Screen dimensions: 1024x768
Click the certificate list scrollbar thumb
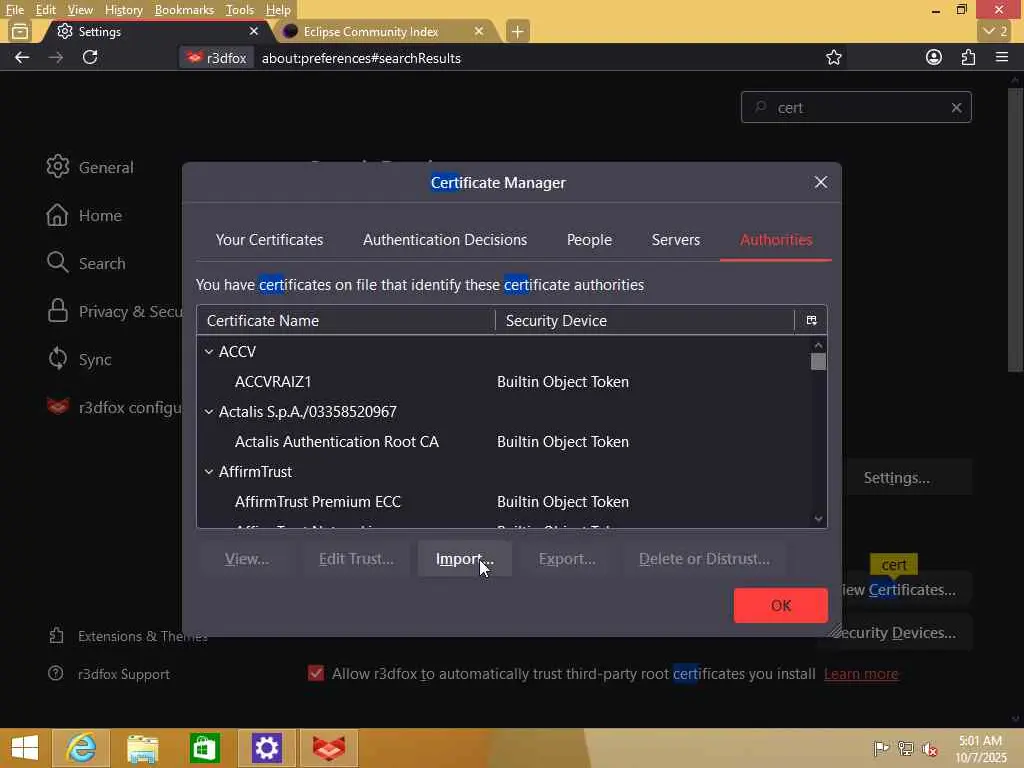click(818, 361)
